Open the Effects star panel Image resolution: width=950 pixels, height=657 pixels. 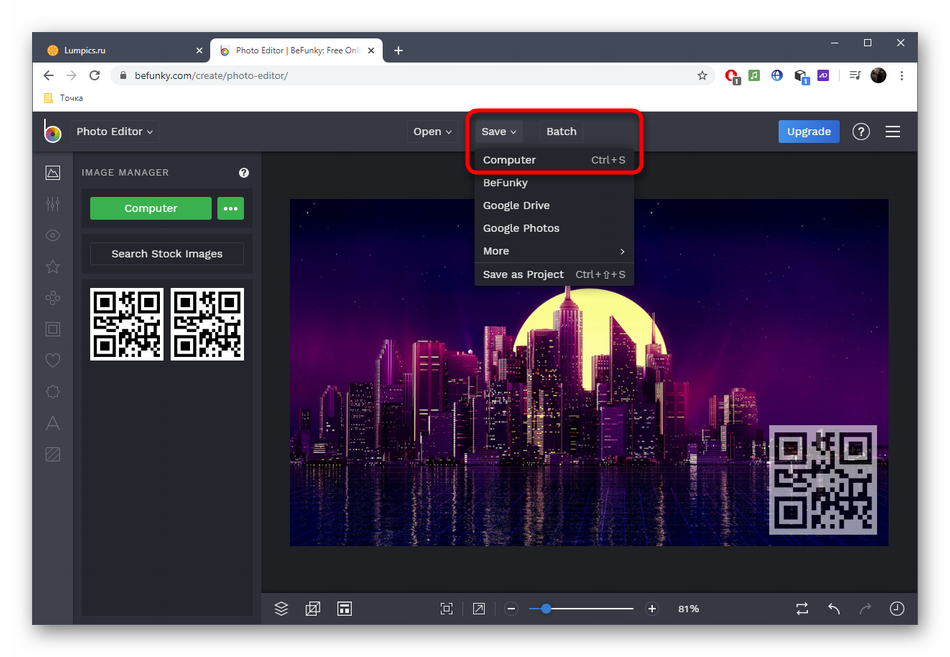click(53, 267)
